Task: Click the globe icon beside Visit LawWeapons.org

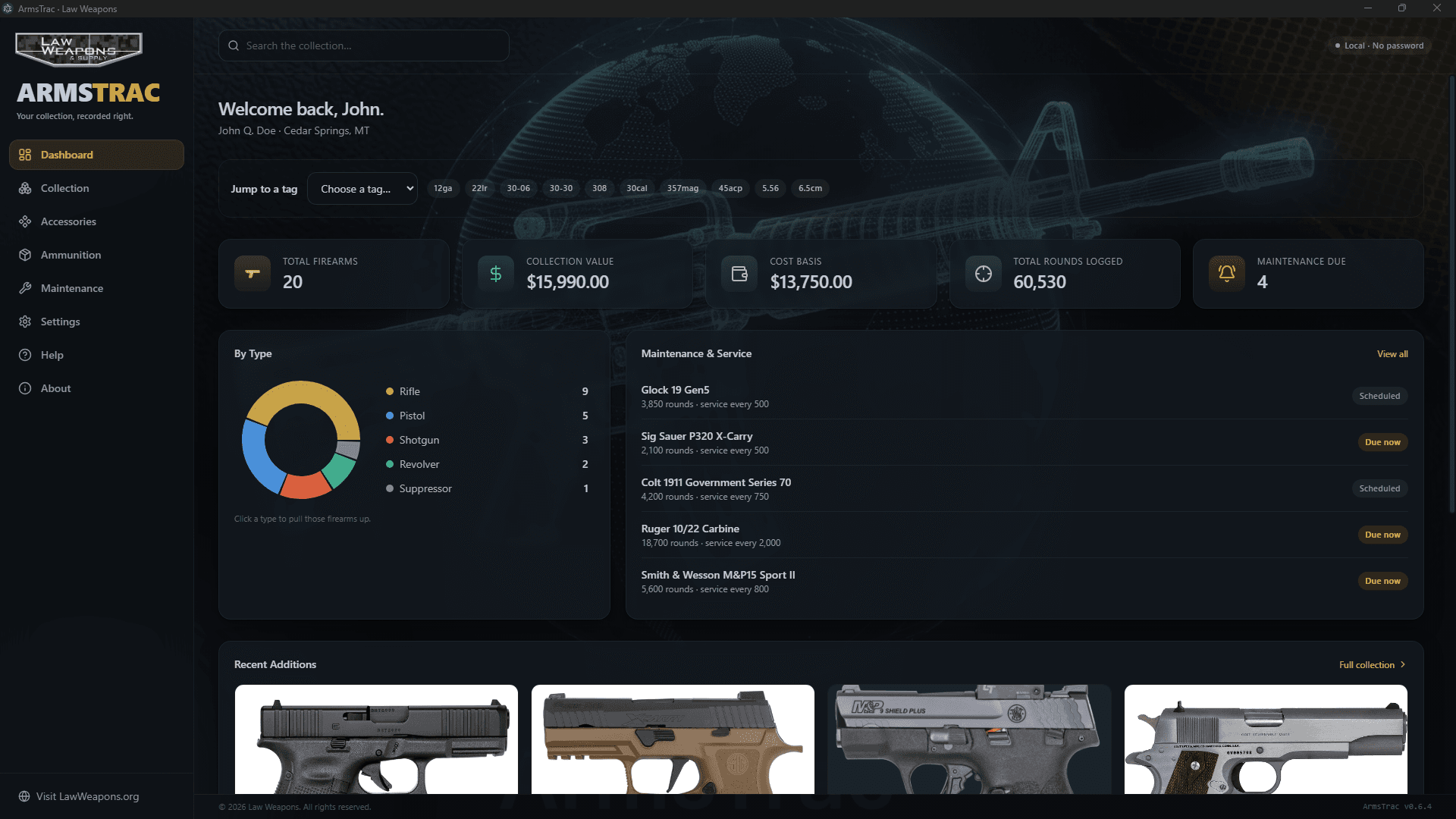Action: 24,796
